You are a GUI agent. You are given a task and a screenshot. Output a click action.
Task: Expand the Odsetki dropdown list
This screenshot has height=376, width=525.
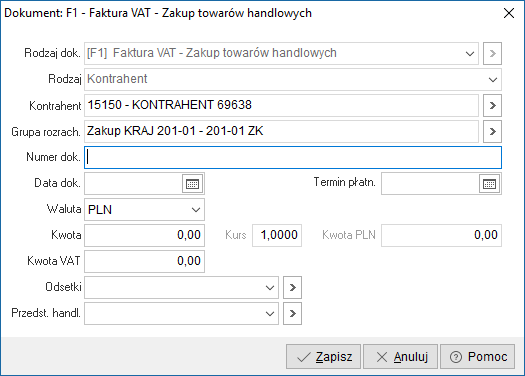click(270, 288)
